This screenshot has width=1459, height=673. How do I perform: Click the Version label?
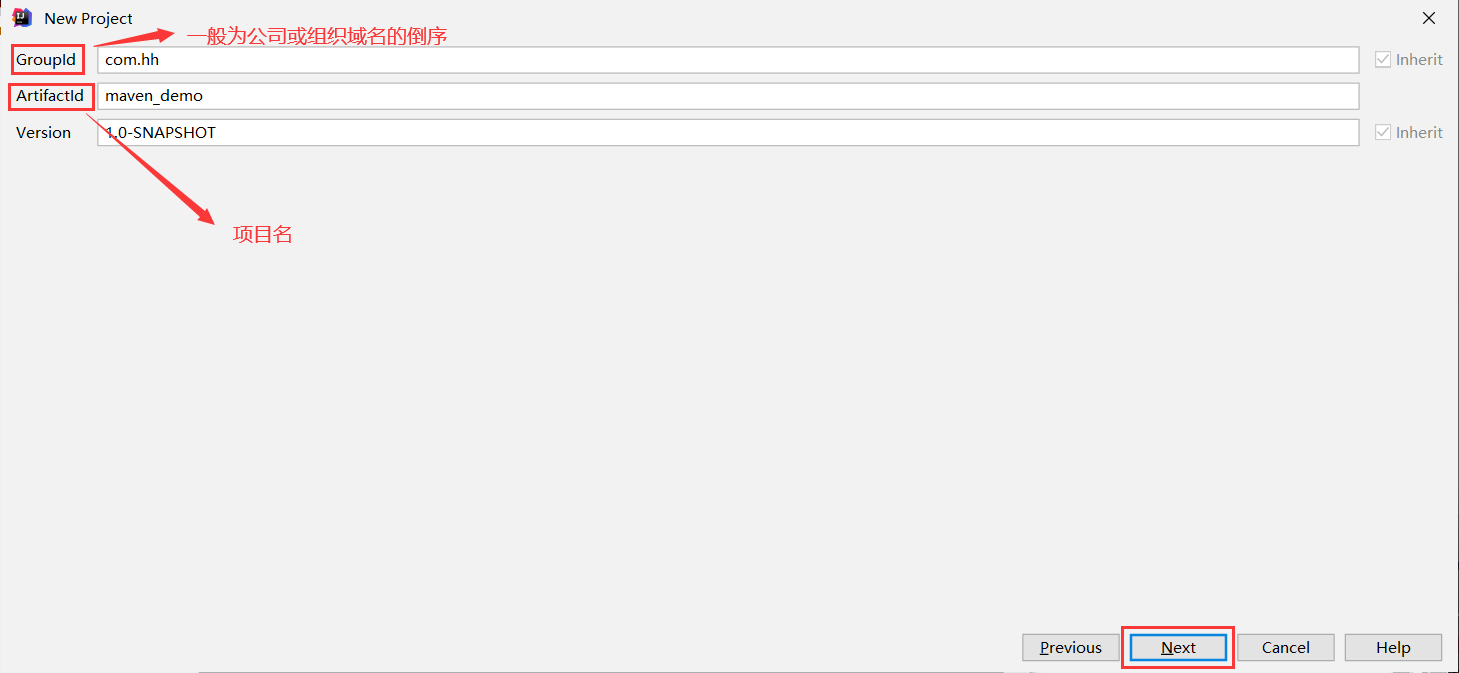(x=43, y=133)
